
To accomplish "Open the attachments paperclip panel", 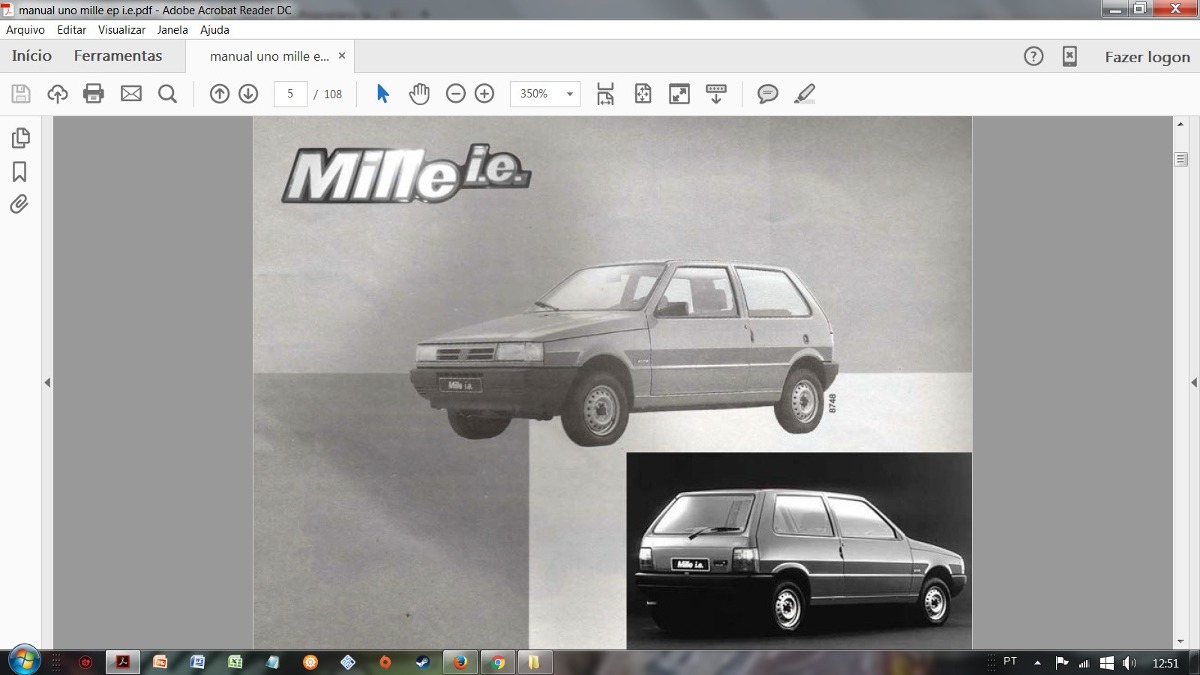I will point(19,204).
